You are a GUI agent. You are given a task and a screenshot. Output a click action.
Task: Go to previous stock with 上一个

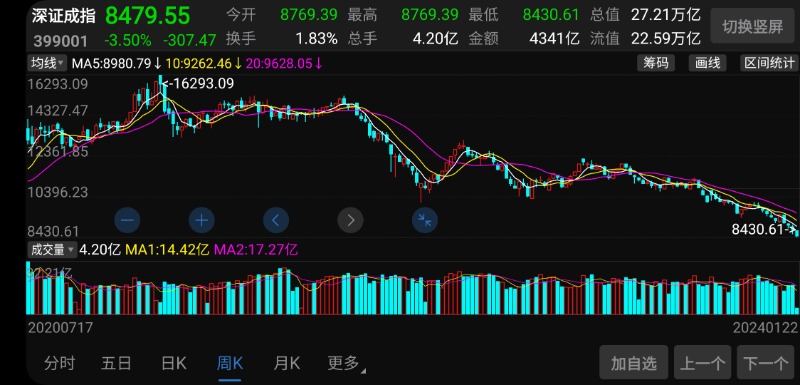click(x=703, y=364)
